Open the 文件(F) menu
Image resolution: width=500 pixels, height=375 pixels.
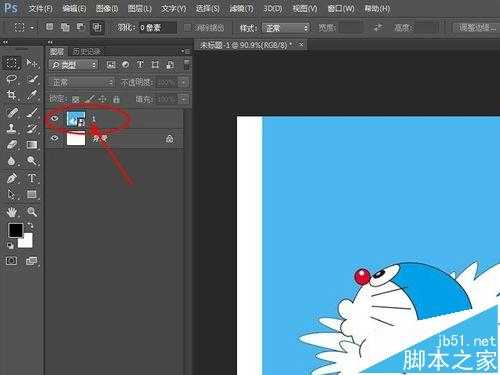pos(40,8)
